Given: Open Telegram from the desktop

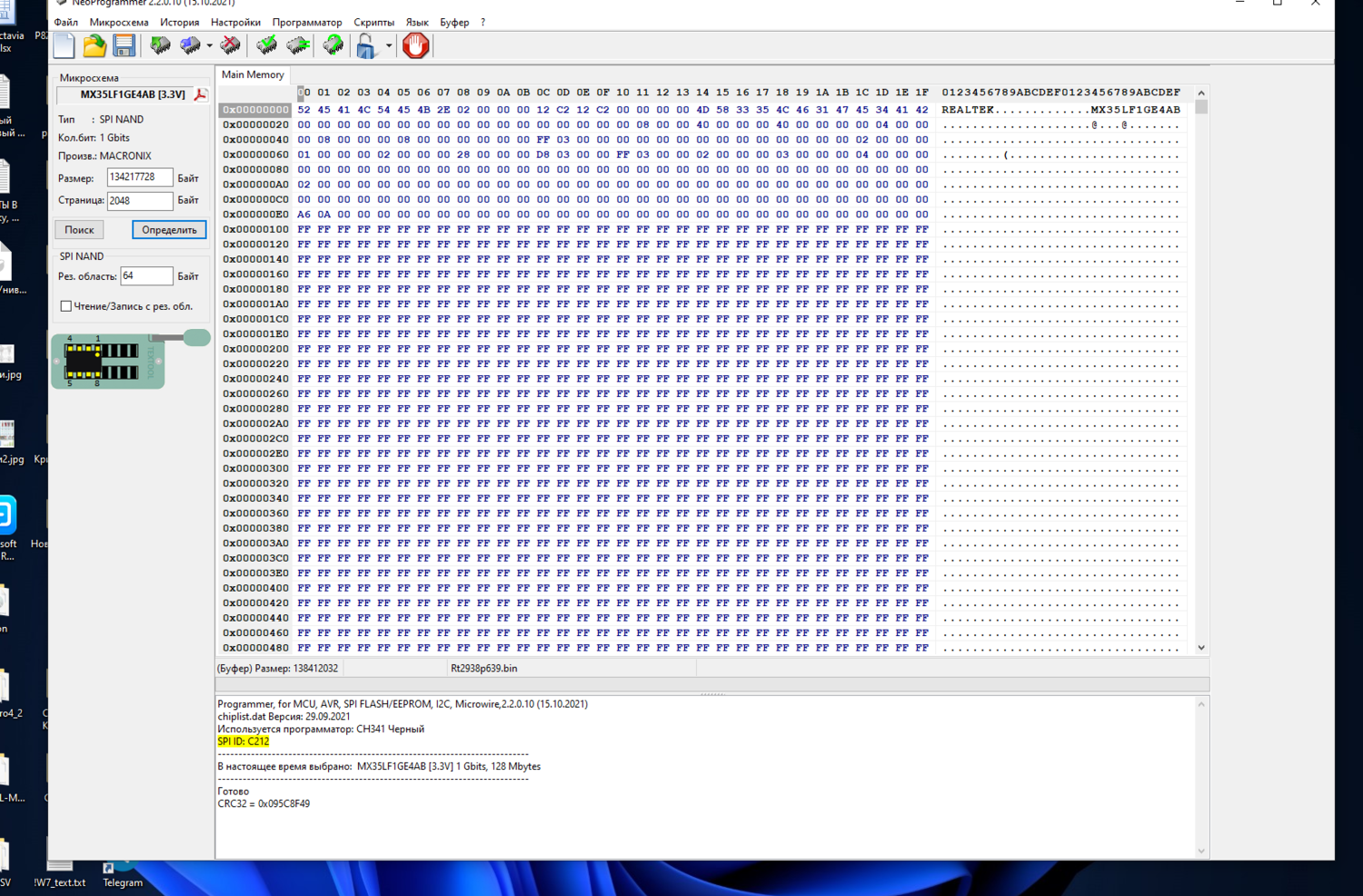Looking at the screenshot, I should pyautogui.click(x=121, y=874).
